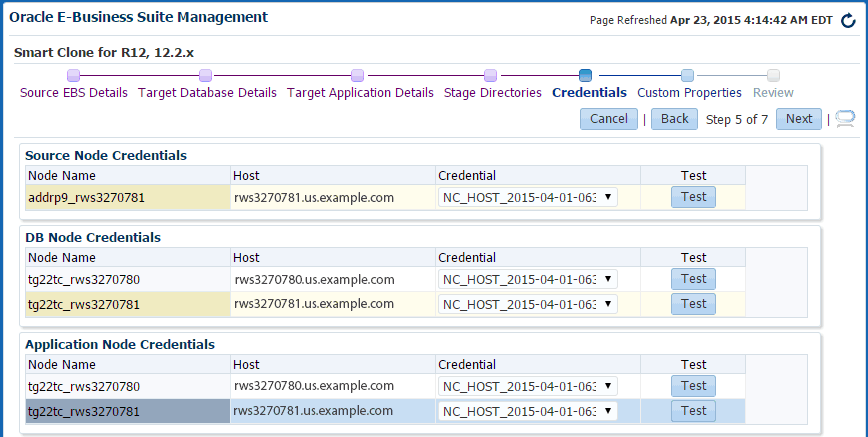Go to the Target Application Details step
Image resolution: width=868 pixels, height=437 pixels.
(360, 92)
